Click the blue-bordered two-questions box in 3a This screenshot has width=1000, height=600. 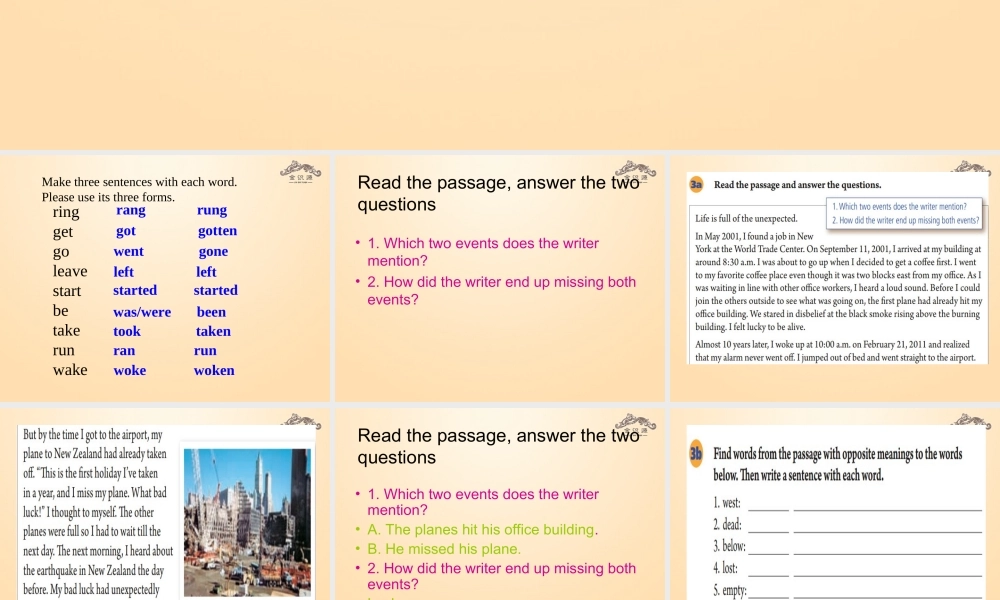tap(905, 213)
